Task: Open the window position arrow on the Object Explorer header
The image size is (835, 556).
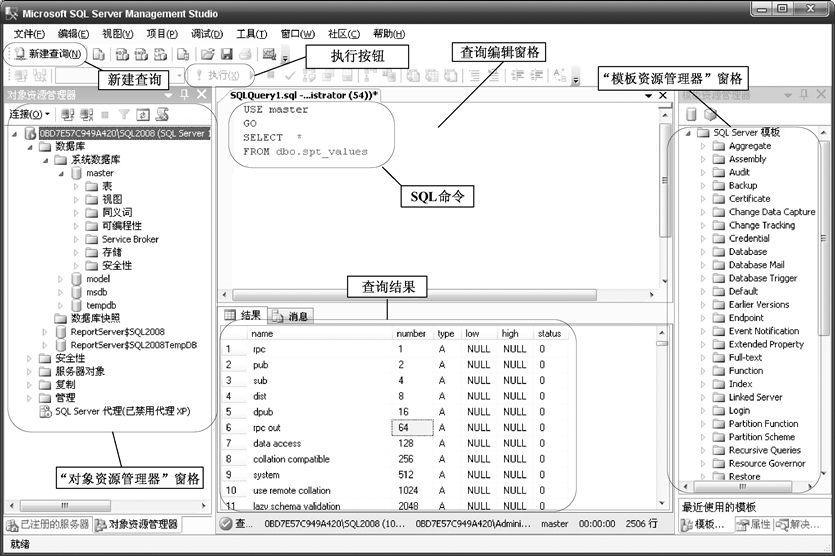Action: coord(168,95)
